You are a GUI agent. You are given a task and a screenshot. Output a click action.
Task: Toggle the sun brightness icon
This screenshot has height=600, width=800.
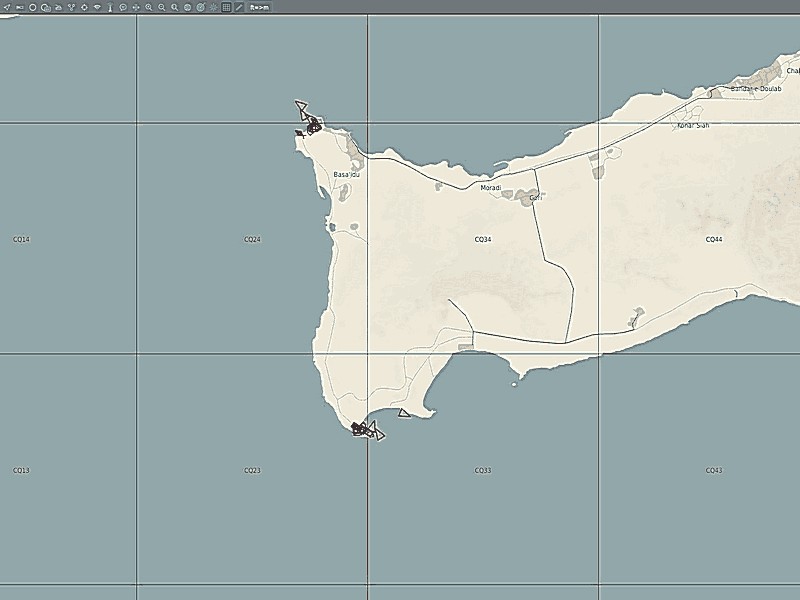213,7
